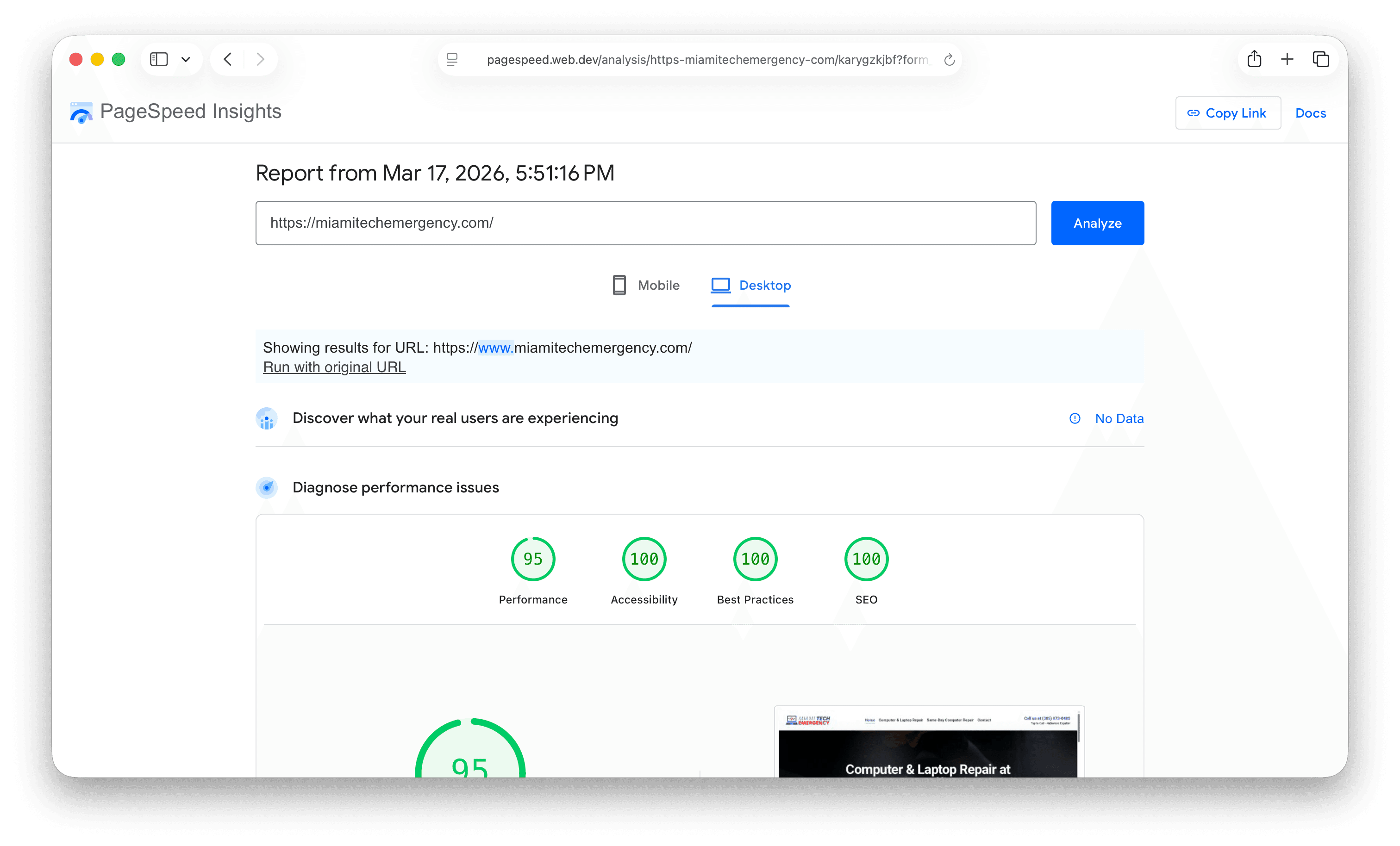Copy the report link with Copy Link
This screenshot has height=846, width=1400.
pyautogui.click(x=1227, y=113)
